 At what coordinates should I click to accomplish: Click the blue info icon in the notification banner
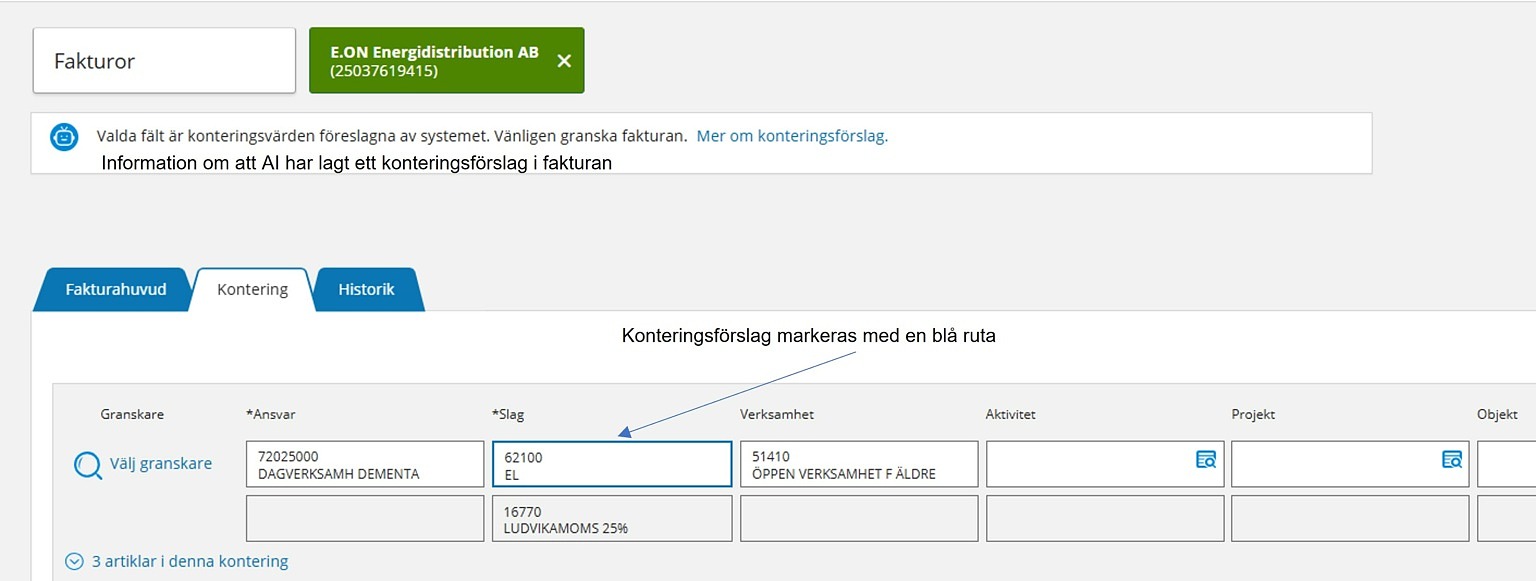click(63, 137)
